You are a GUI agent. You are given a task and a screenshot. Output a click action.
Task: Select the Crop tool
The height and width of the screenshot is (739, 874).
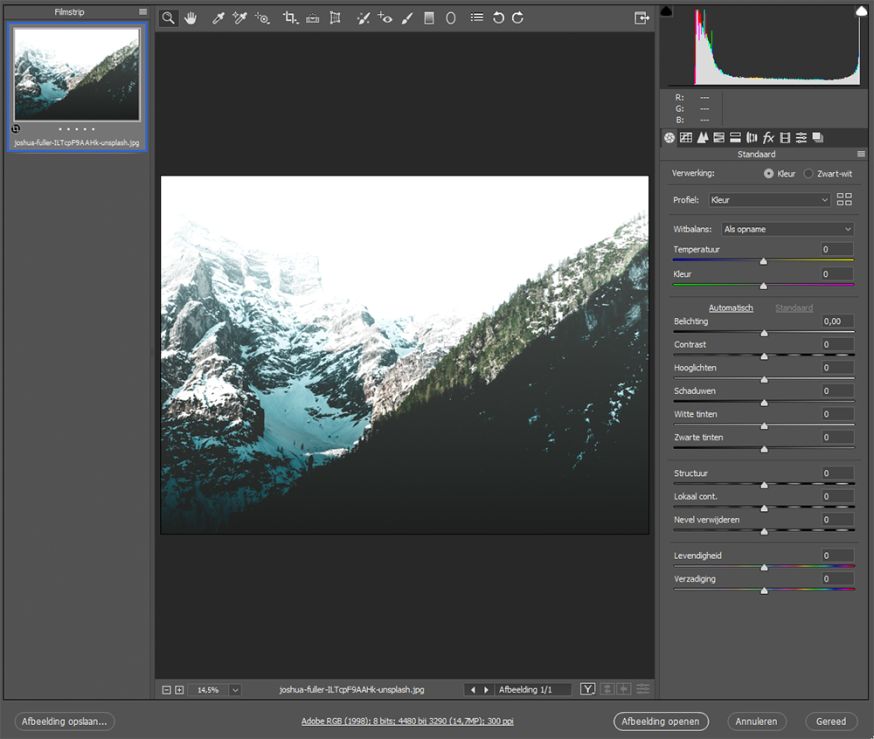point(290,18)
